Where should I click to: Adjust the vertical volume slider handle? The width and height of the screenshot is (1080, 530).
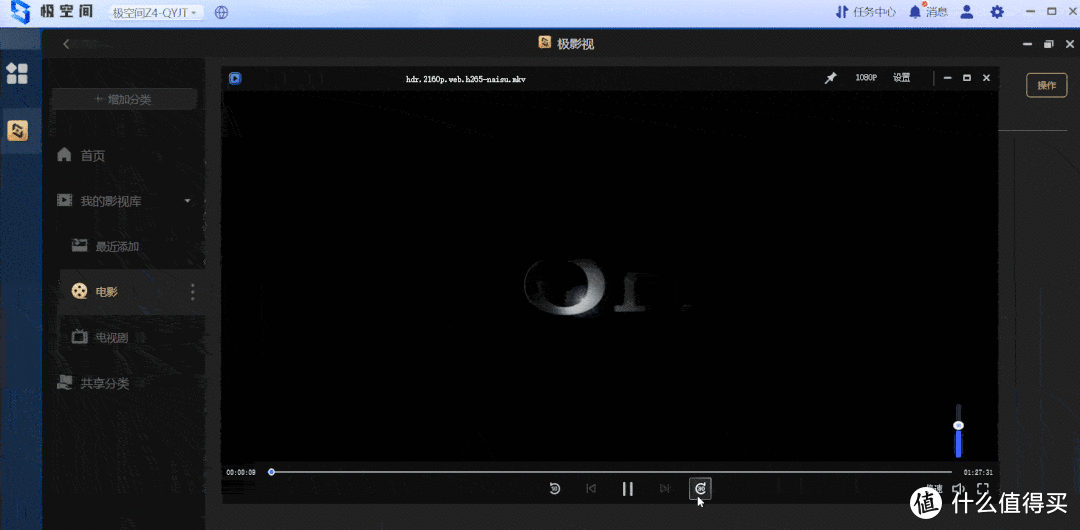point(958,425)
